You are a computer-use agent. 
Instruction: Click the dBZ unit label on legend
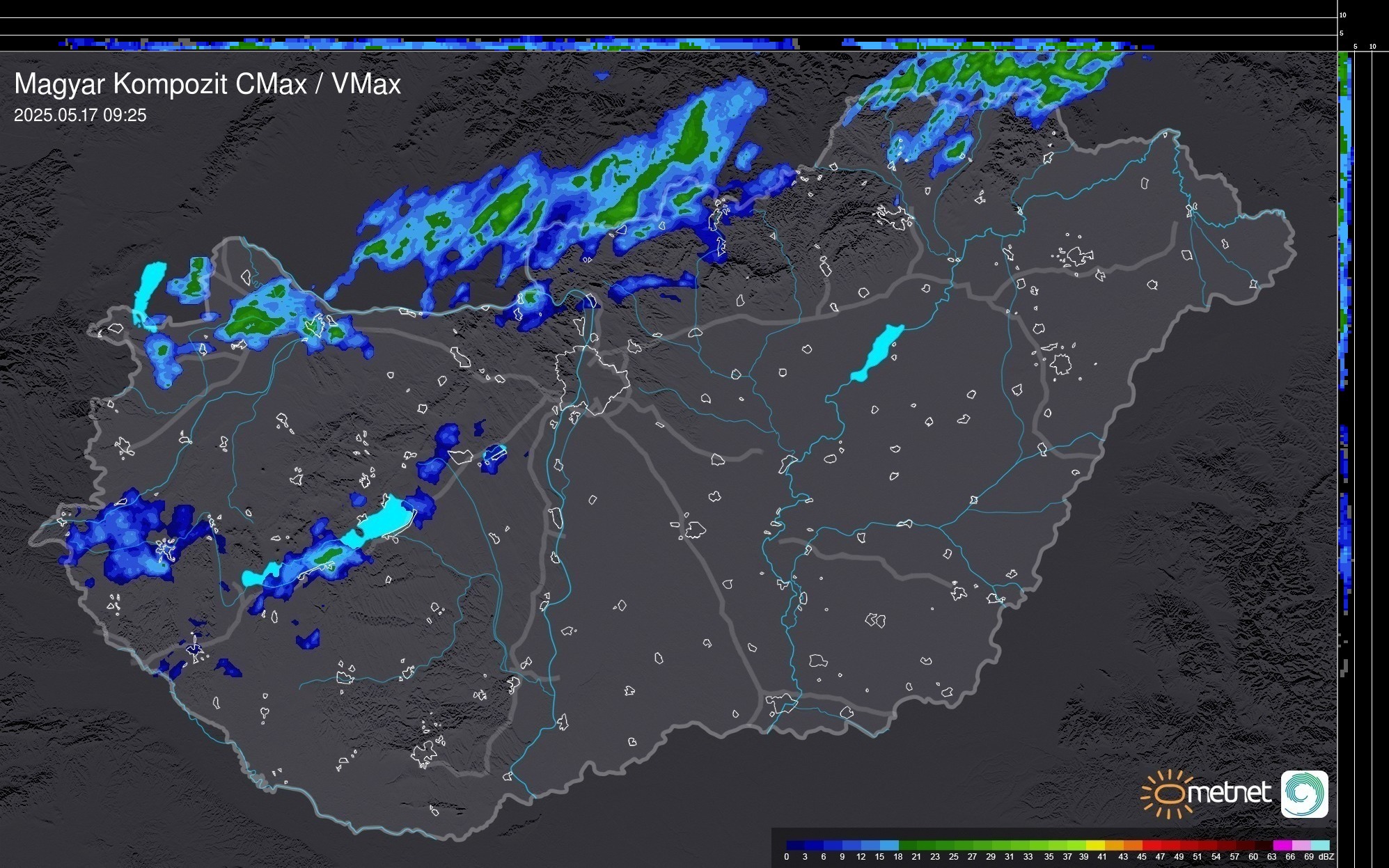[x=1326, y=857]
